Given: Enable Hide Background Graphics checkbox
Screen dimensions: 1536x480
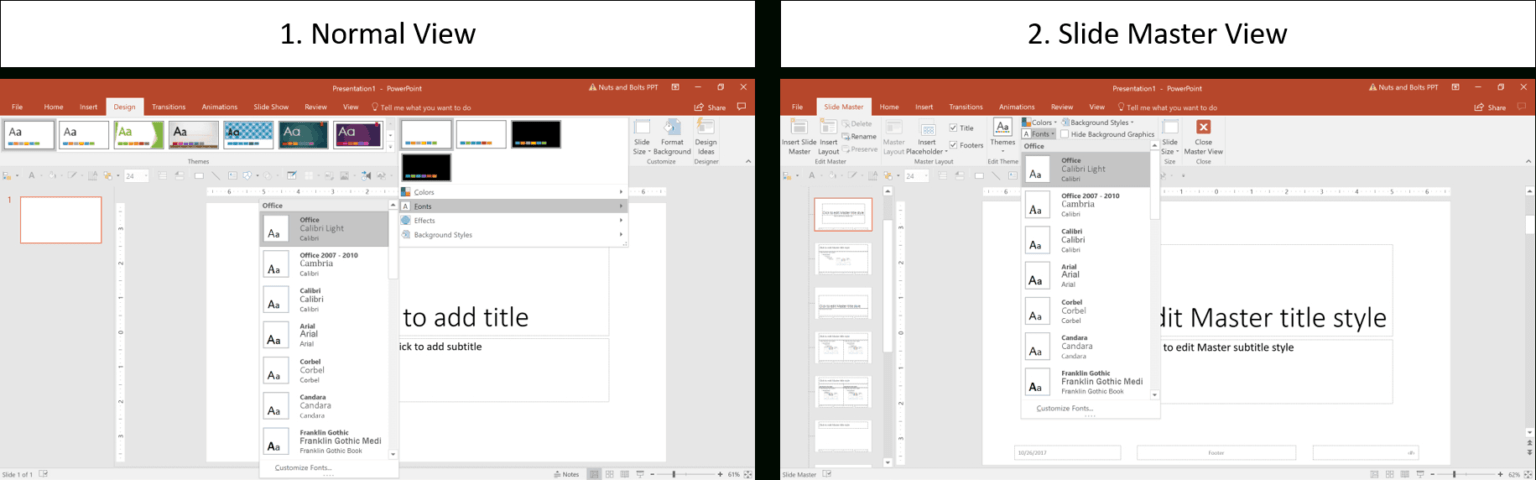Looking at the screenshot, I should 1065,134.
